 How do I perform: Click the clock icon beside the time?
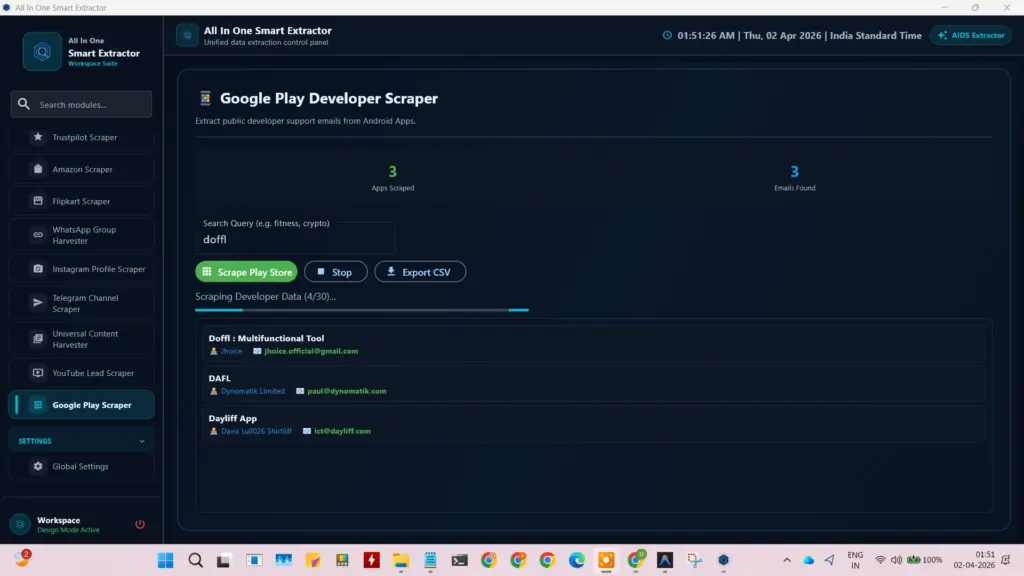(667, 35)
